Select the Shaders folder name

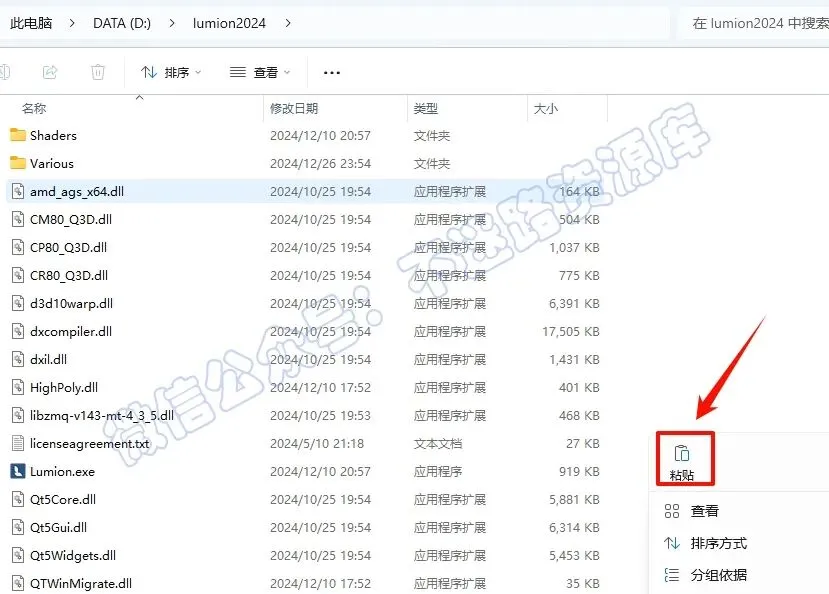[x=53, y=135]
